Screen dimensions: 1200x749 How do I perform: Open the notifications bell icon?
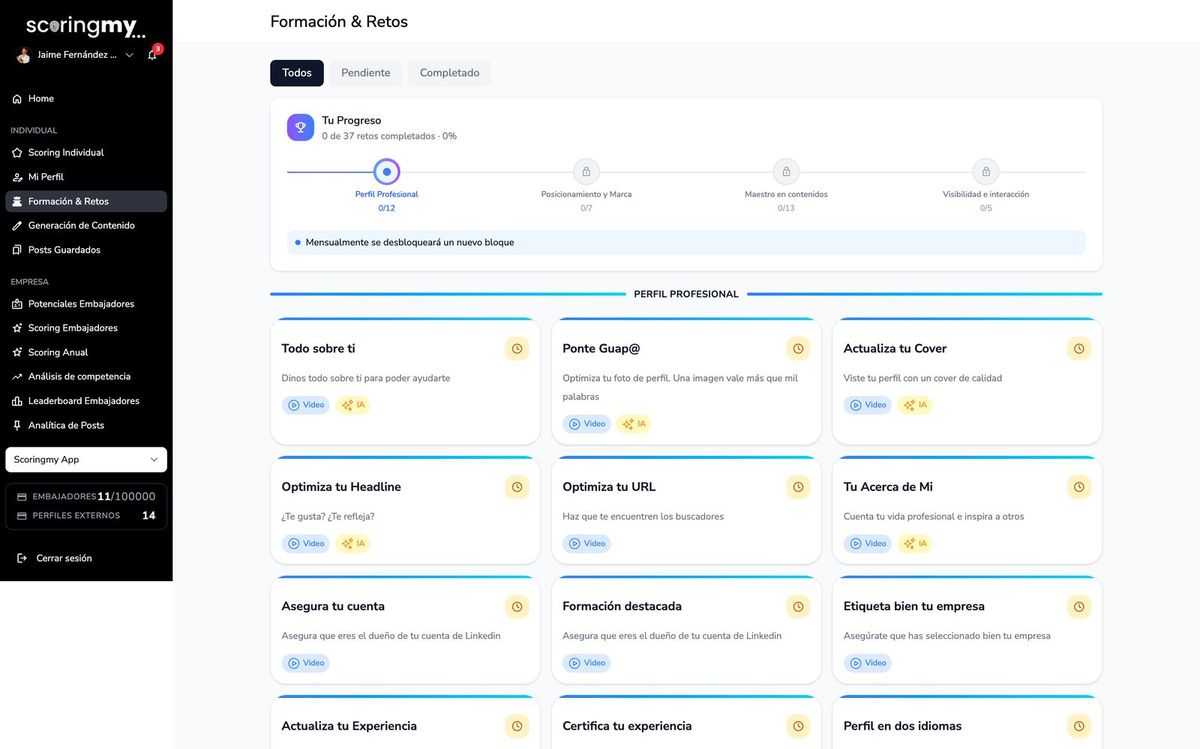152,55
